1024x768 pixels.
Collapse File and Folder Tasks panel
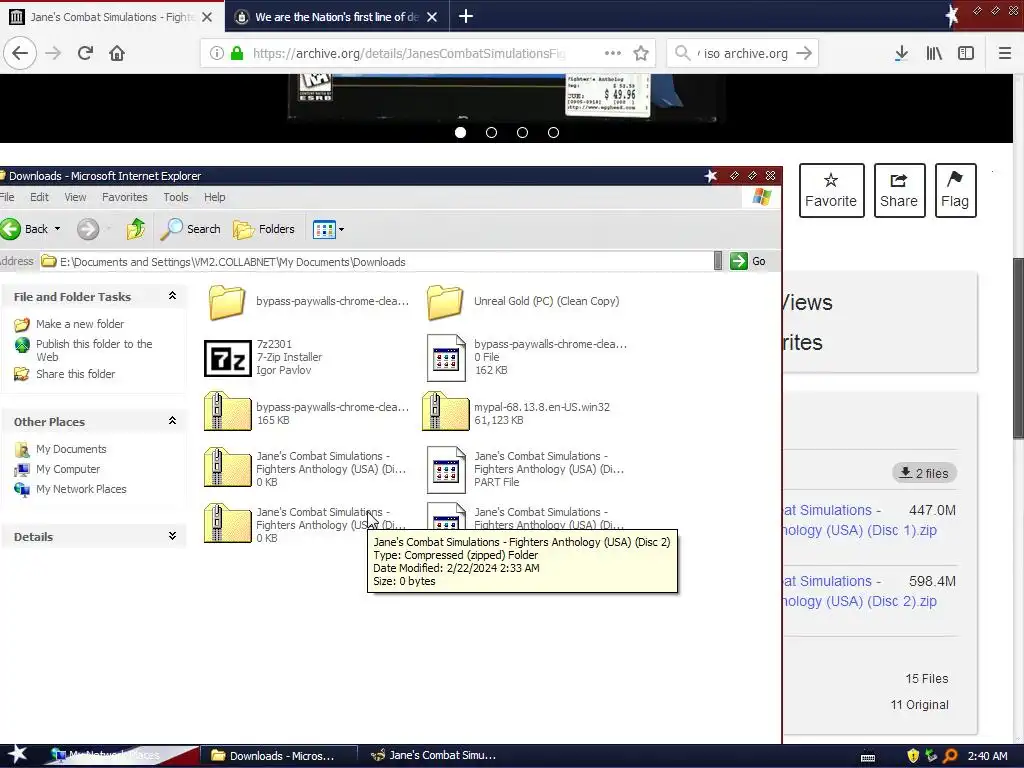pyautogui.click(x=172, y=296)
